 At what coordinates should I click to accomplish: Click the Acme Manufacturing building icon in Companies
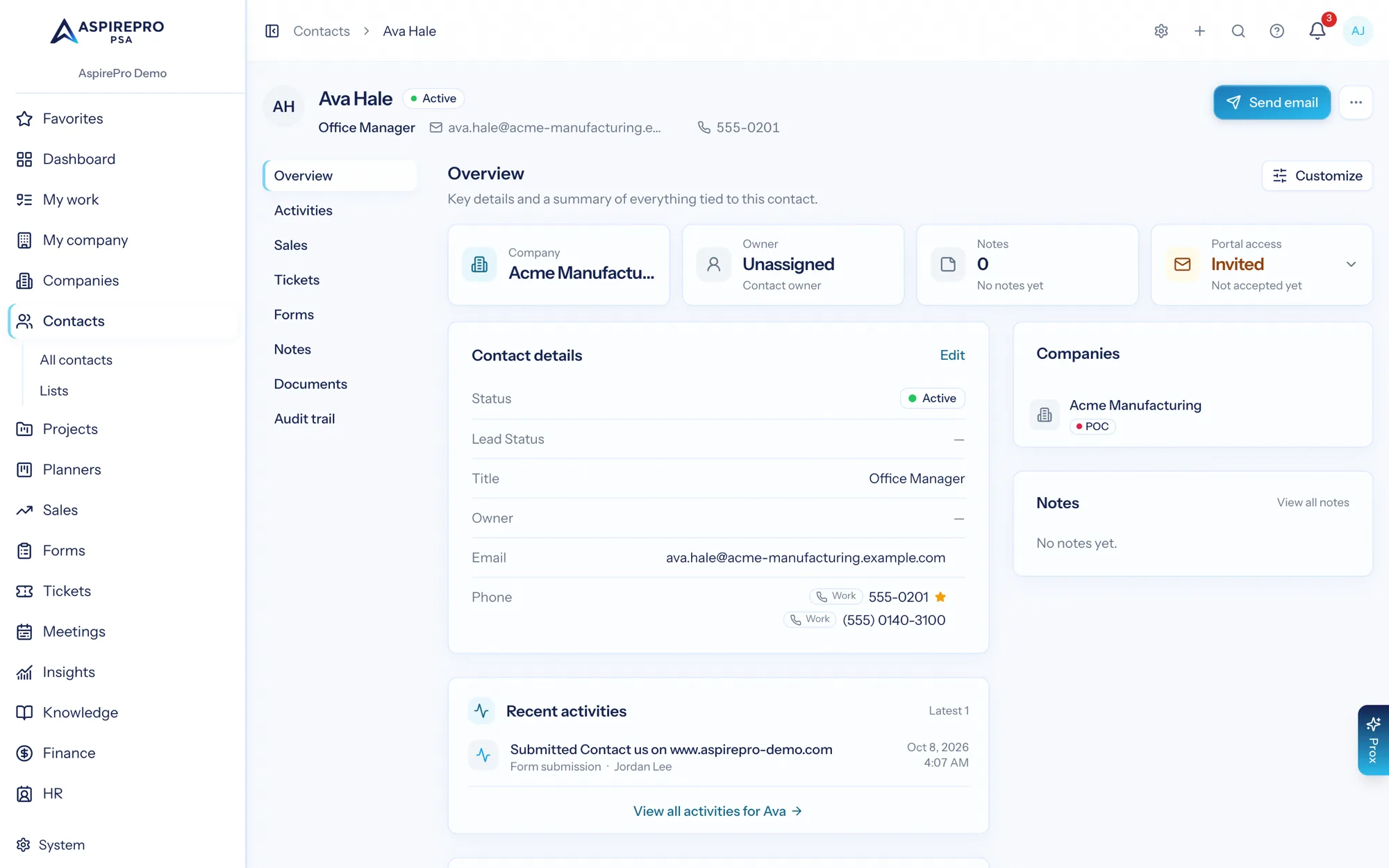pos(1045,415)
